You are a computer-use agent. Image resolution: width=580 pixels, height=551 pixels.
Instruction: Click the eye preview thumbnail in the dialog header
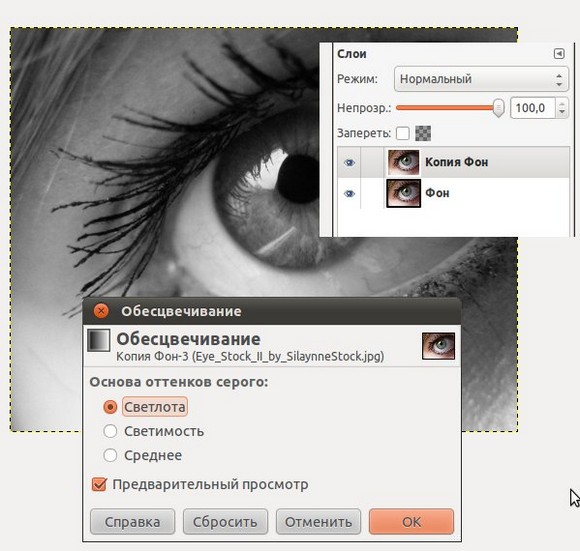pyautogui.click(x=438, y=346)
